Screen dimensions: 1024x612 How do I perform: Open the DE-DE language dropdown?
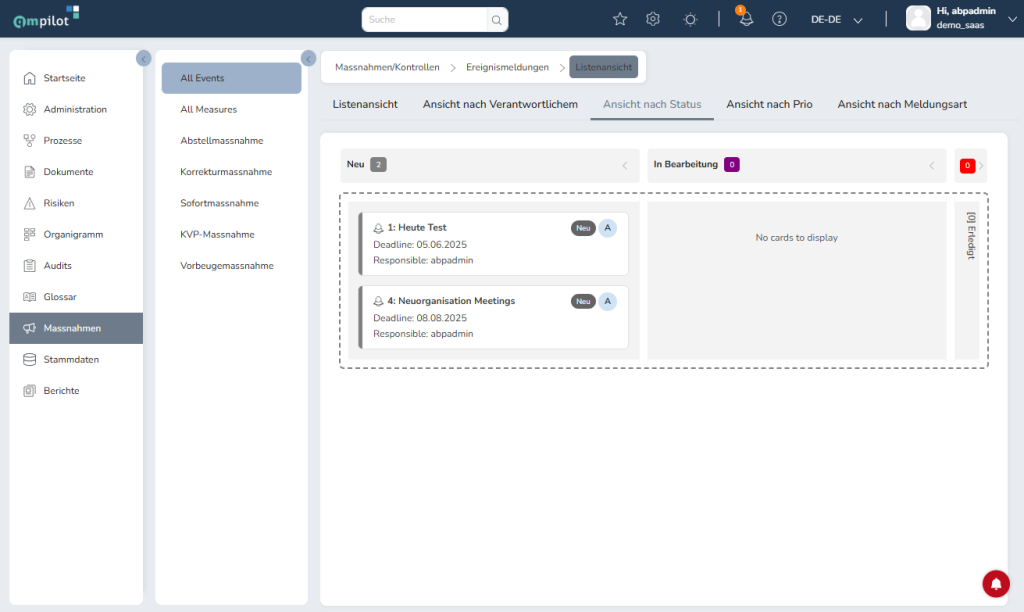(836, 20)
